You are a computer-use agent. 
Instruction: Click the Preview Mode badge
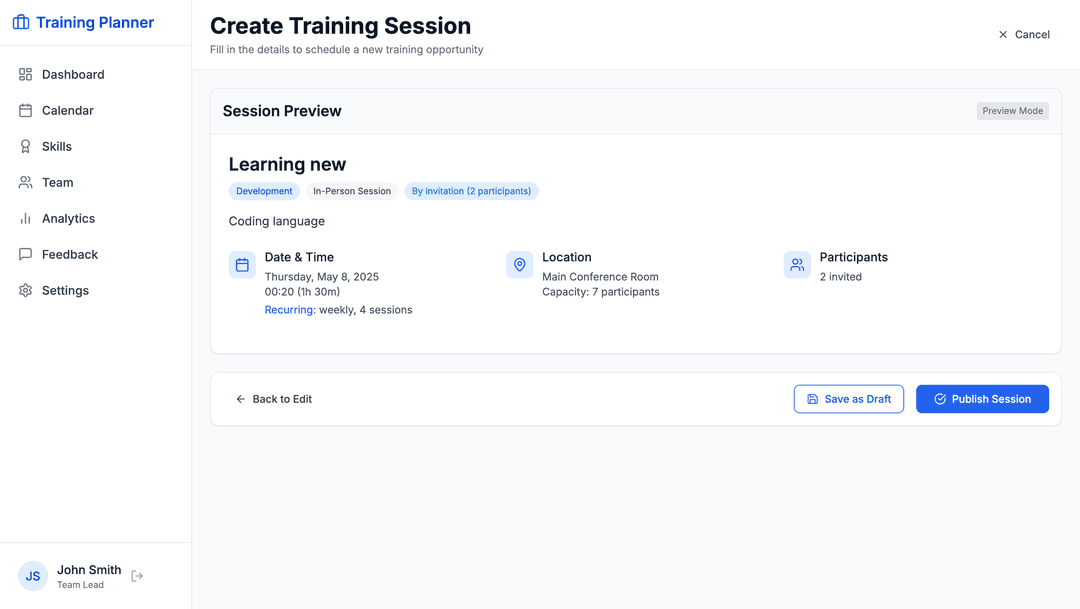1012,110
